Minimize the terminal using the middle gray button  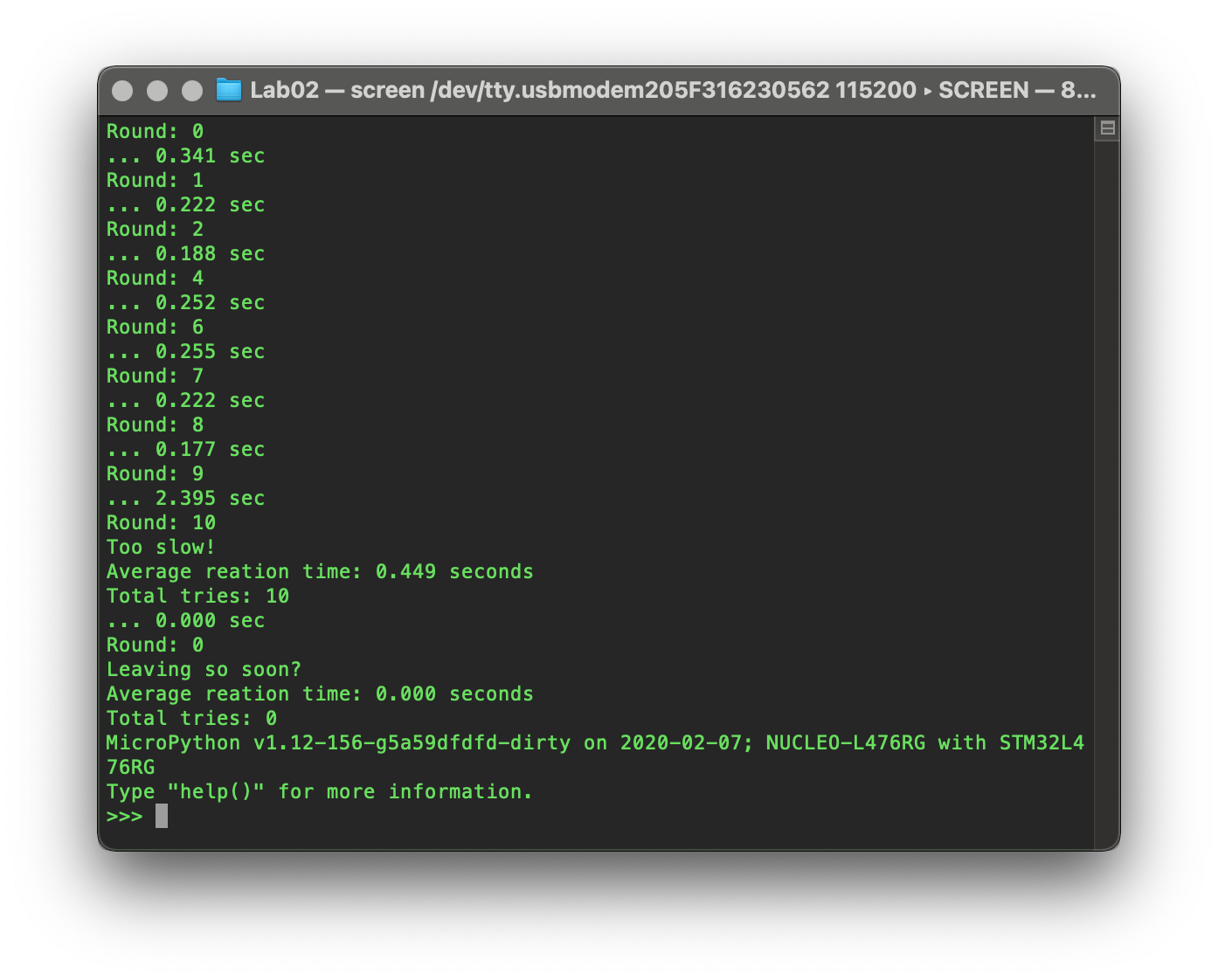tap(157, 91)
